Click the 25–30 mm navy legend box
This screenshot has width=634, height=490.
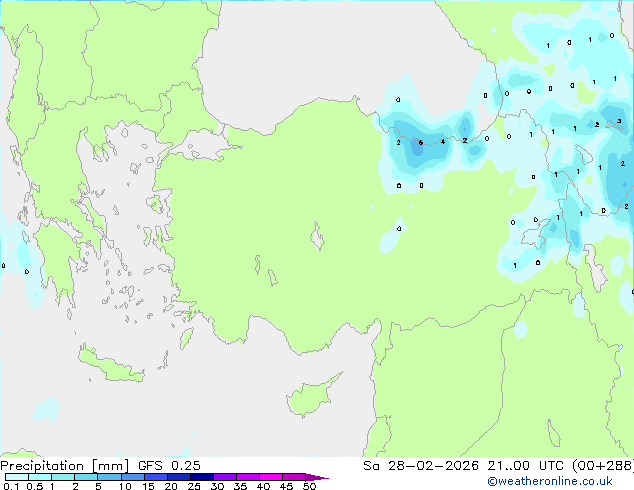202,477
